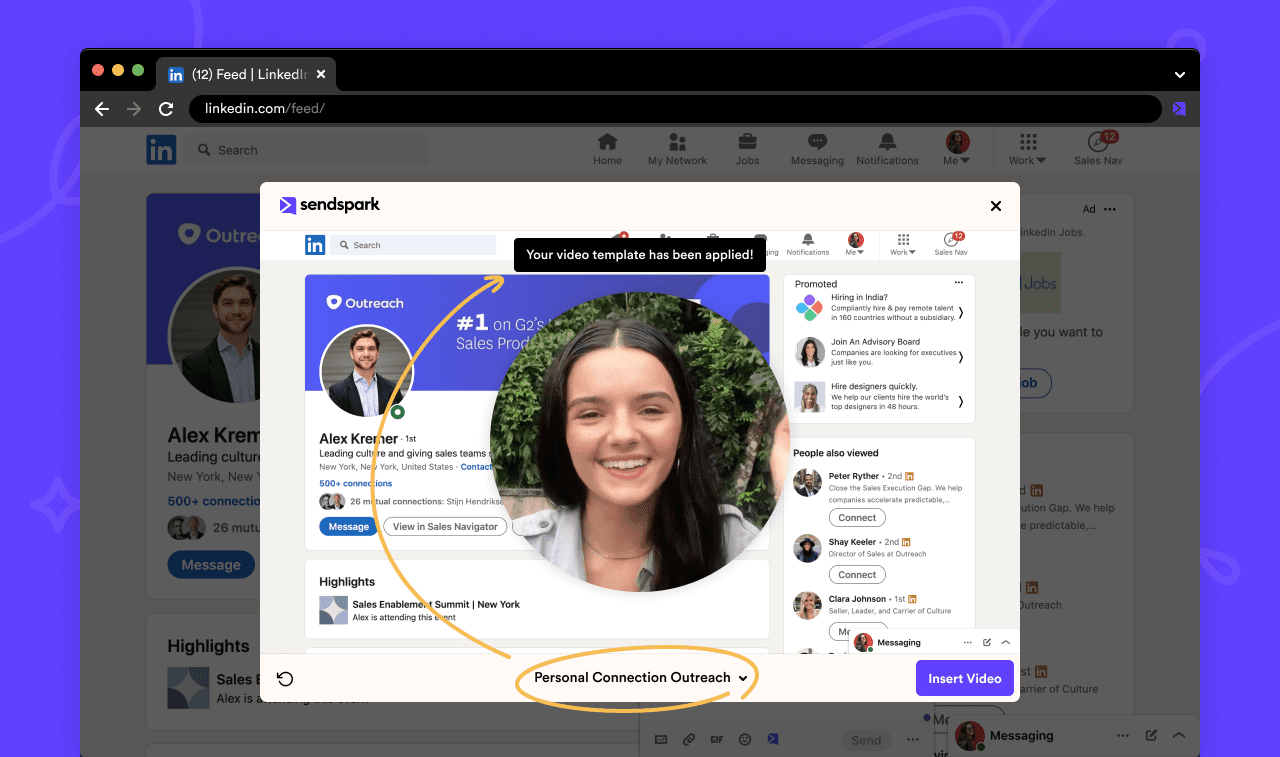Open the bottom Messaging bar three-dot menu
The width and height of the screenshot is (1280, 757).
point(1123,735)
